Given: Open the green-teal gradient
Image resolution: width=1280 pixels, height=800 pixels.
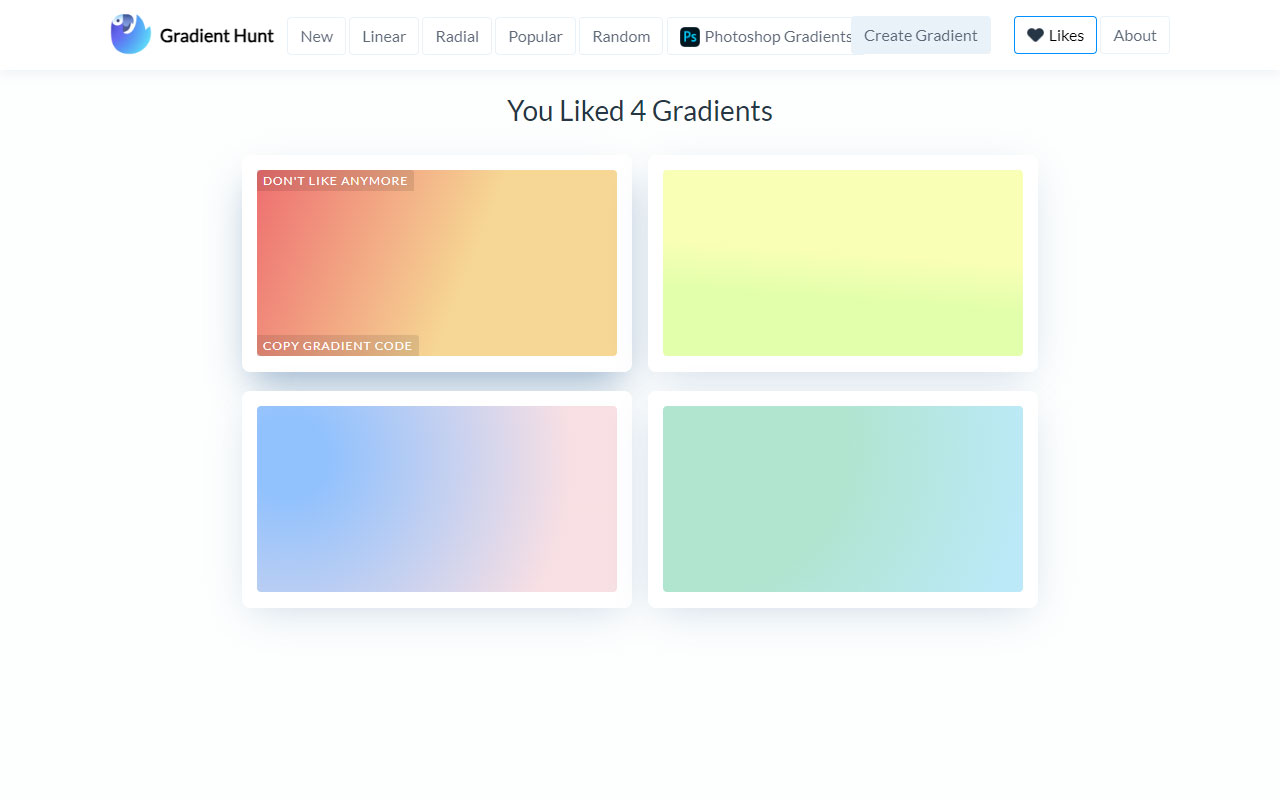Looking at the screenshot, I should click(842, 498).
